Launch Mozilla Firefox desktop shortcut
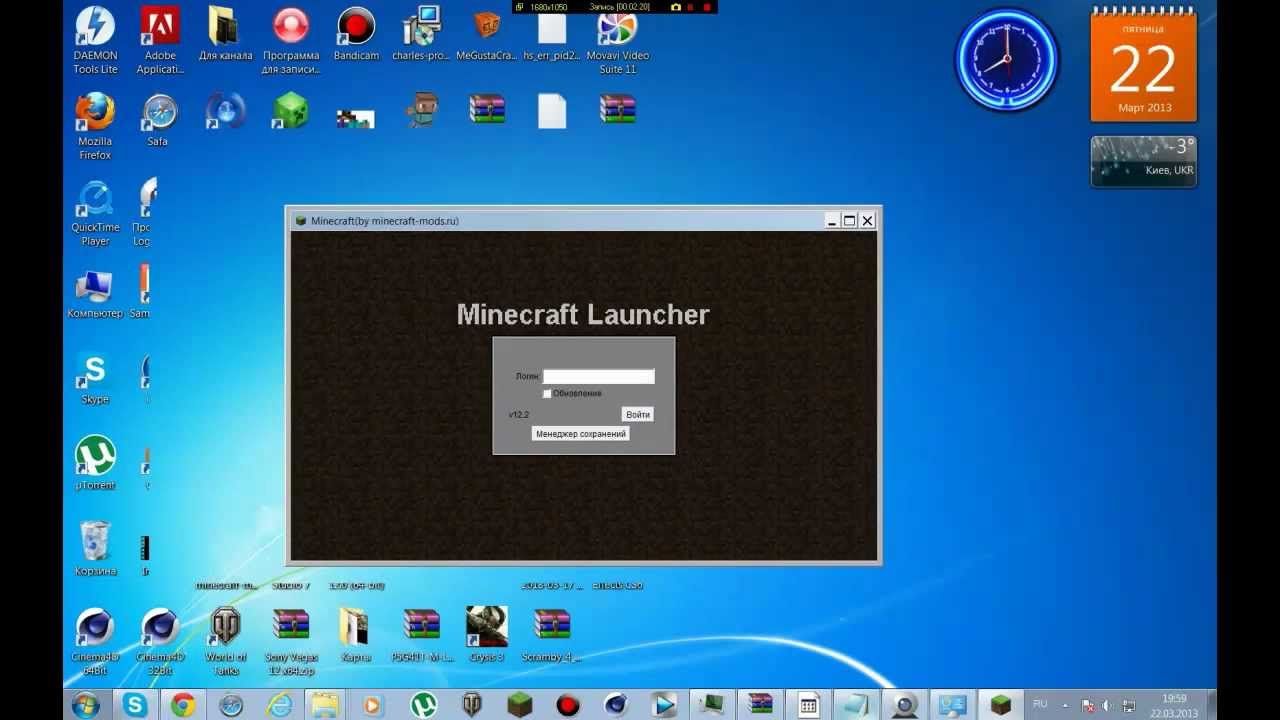Screen dimensions: 1280x720 coord(95,127)
